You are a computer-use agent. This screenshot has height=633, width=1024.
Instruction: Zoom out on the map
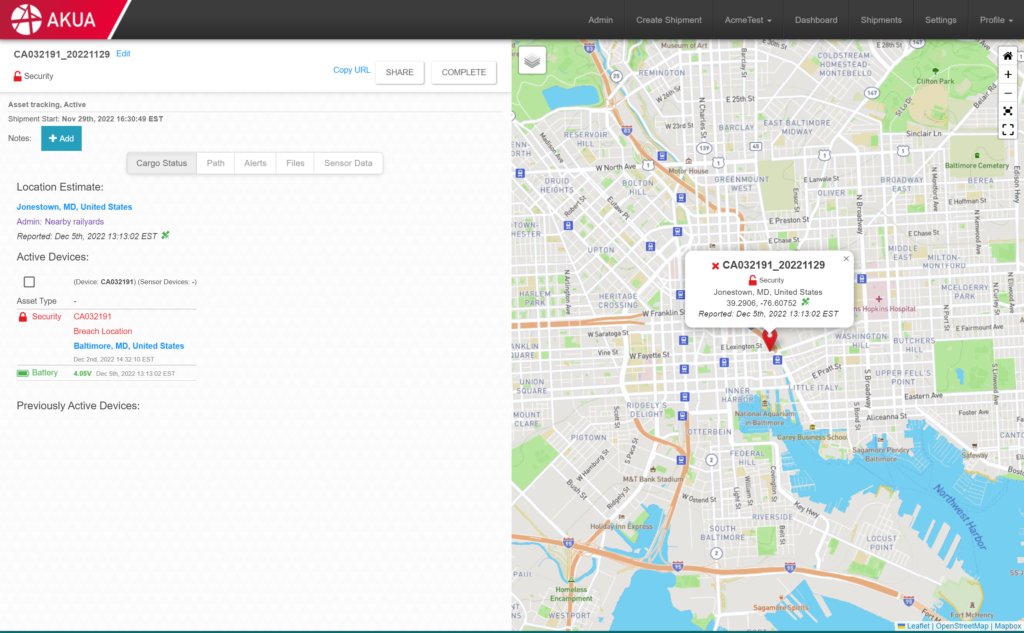(1008, 93)
